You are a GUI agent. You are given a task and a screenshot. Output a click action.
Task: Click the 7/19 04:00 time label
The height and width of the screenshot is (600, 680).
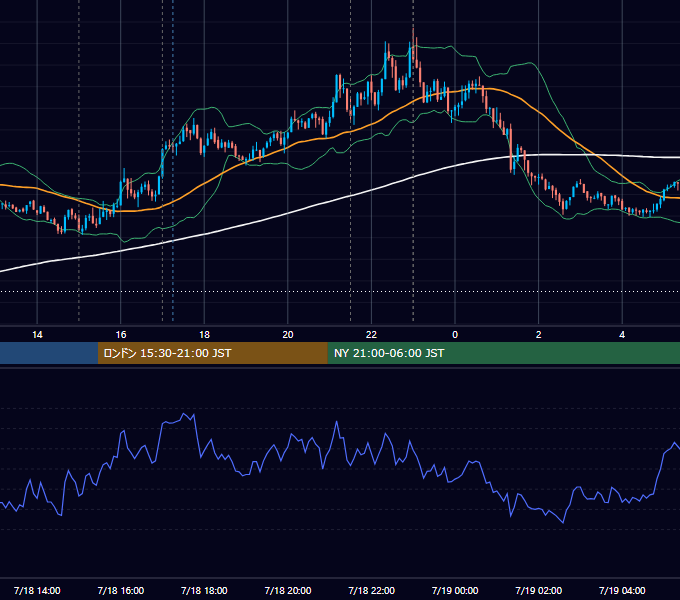point(622,590)
